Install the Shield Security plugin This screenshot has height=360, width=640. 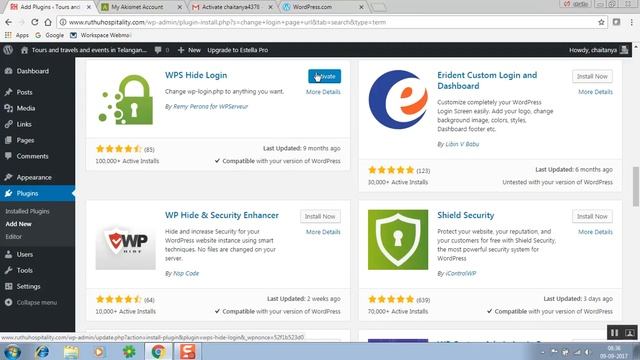pos(592,216)
